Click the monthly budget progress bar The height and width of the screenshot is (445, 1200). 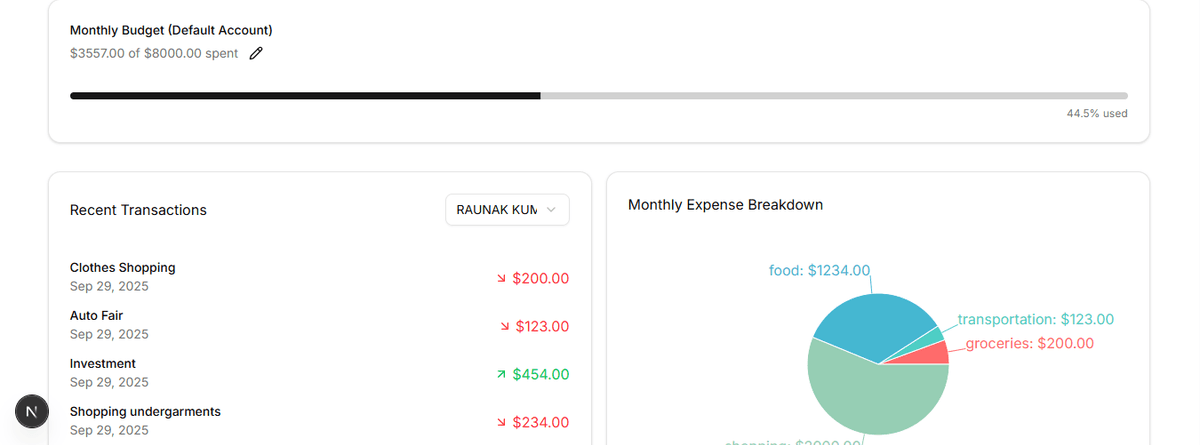598,96
